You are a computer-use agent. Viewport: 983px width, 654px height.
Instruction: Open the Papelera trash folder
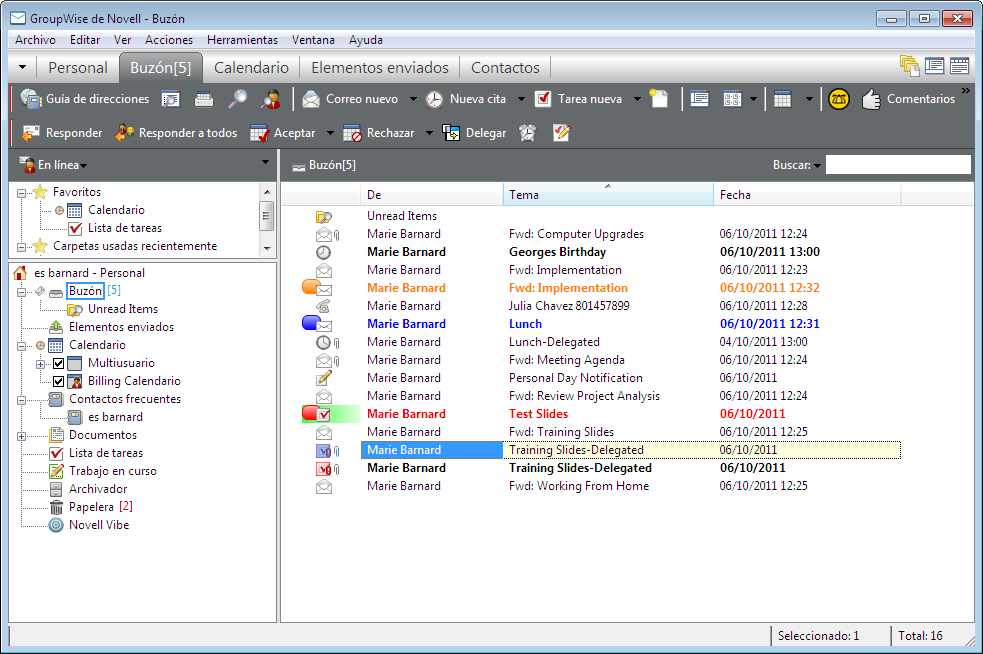[x=90, y=507]
